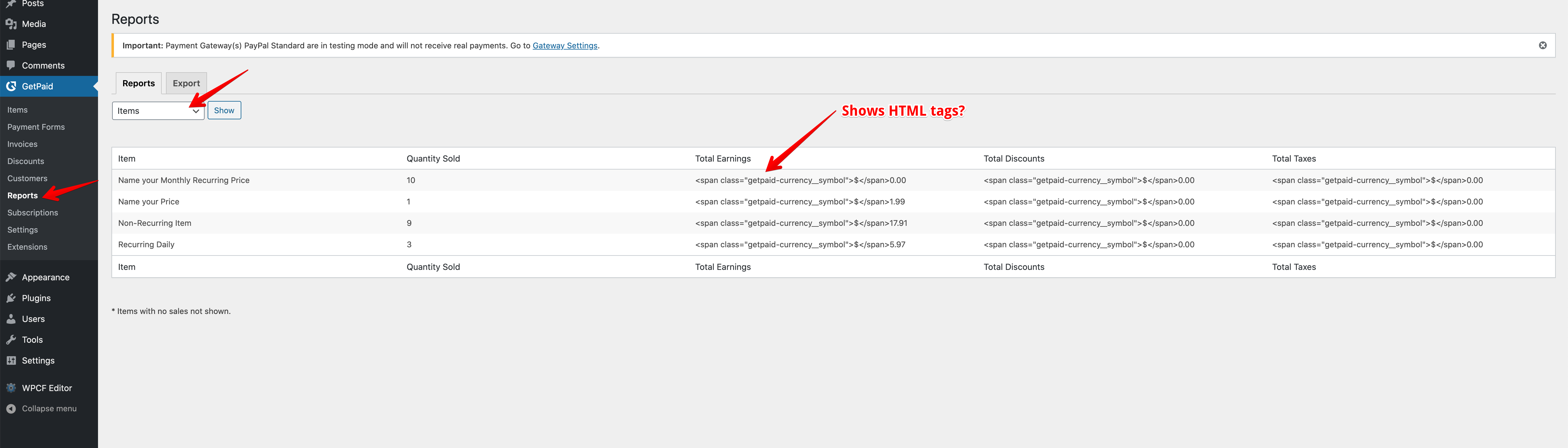The height and width of the screenshot is (448, 1568).
Task: Click the Tools wrench icon
Action: (x=11, y=339)
